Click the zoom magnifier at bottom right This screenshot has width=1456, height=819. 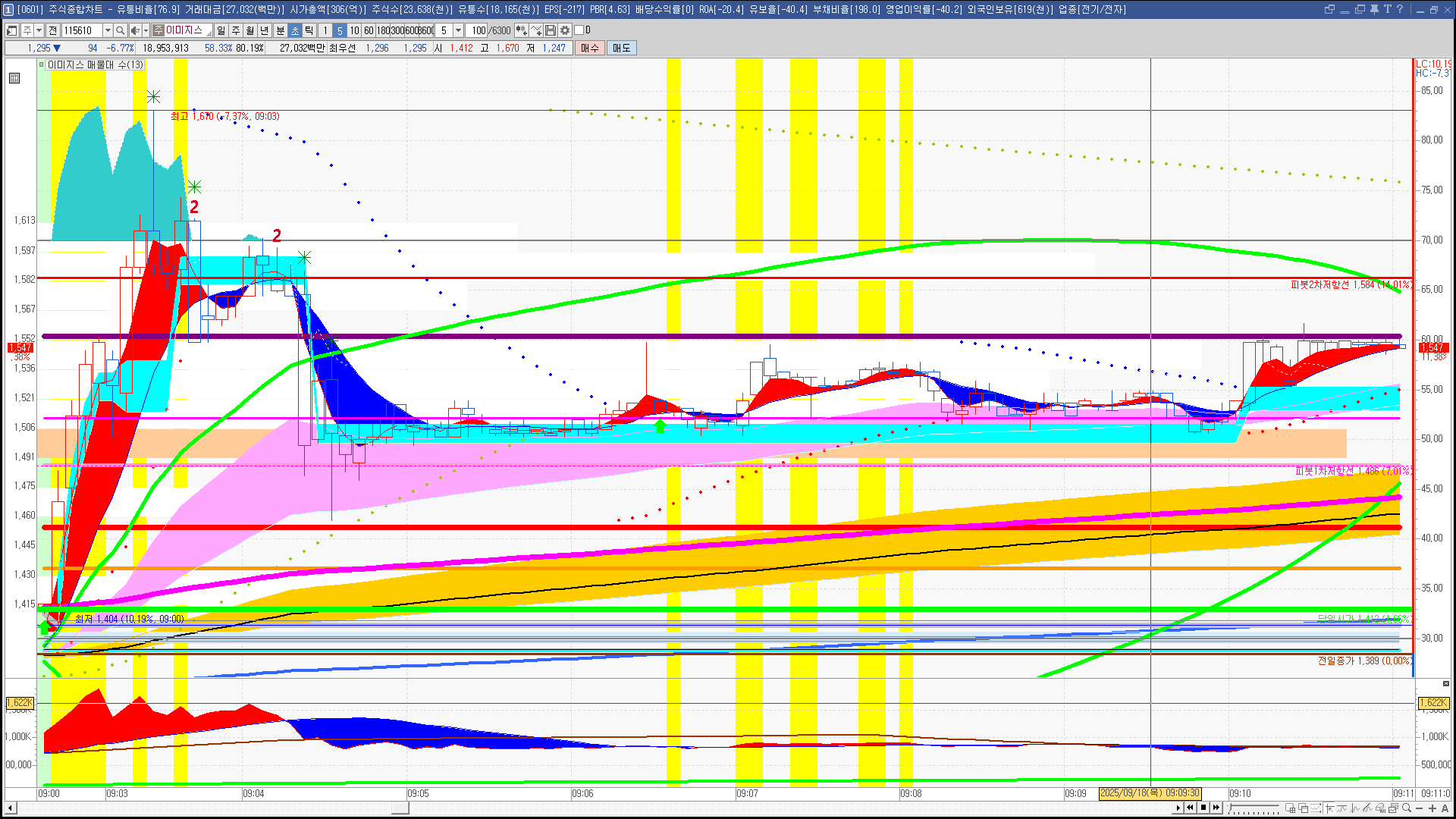[x=1407, y=808]
